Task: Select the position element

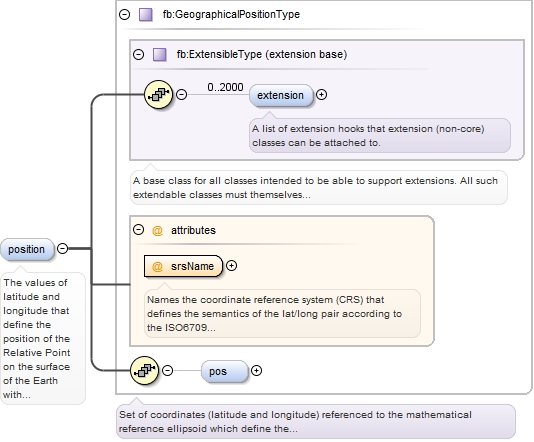Action: 27,249
